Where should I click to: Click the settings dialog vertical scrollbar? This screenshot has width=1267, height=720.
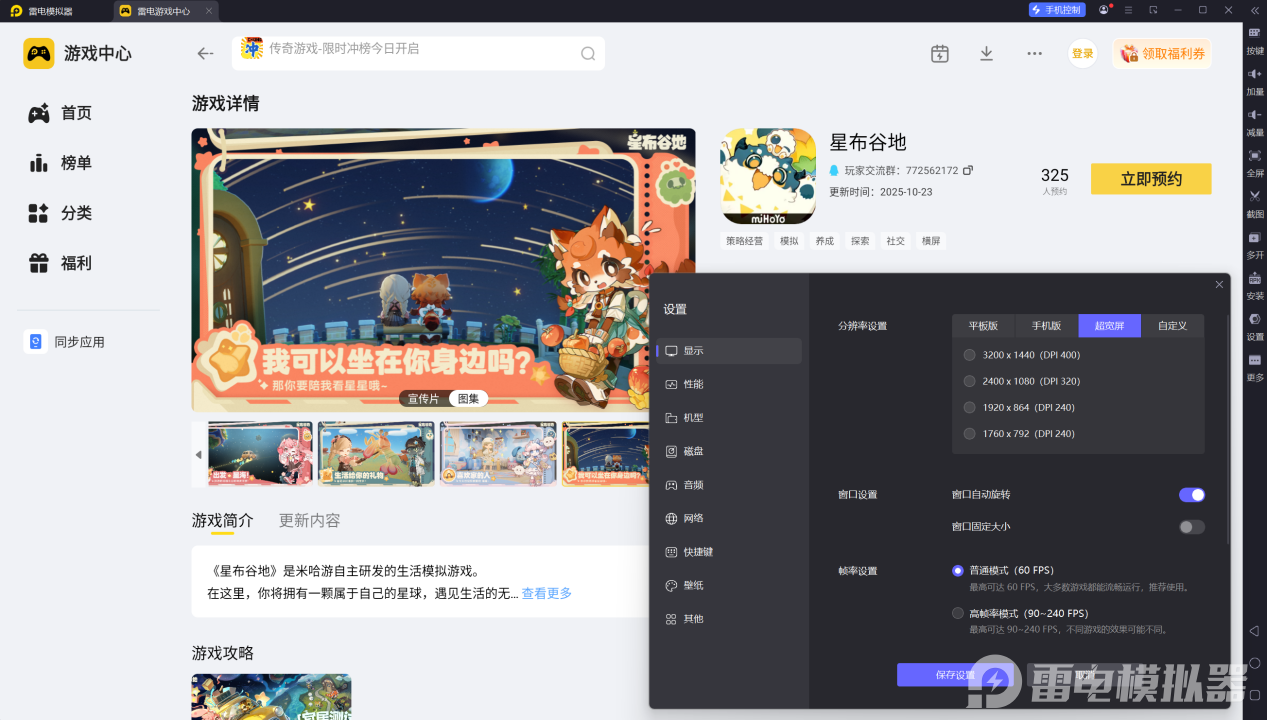[x=1229, y=430]
